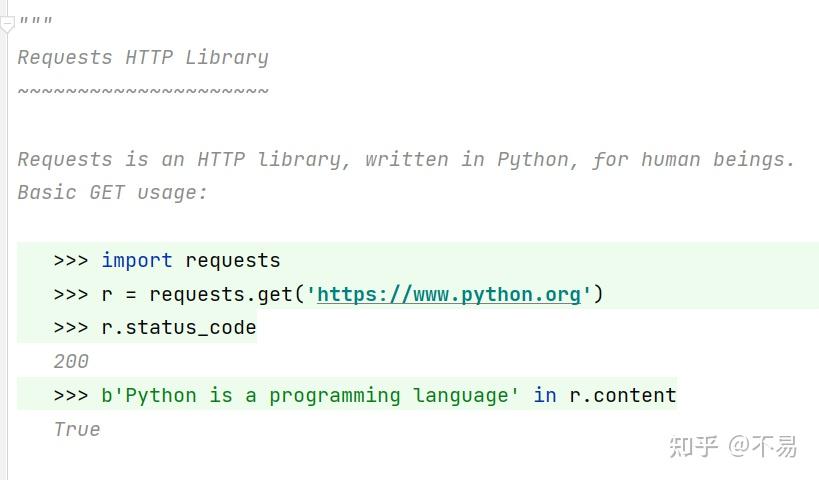Click the blue "in" keyword before r.content
Viewport: 819px width, 480px height.
pos(544,396)
